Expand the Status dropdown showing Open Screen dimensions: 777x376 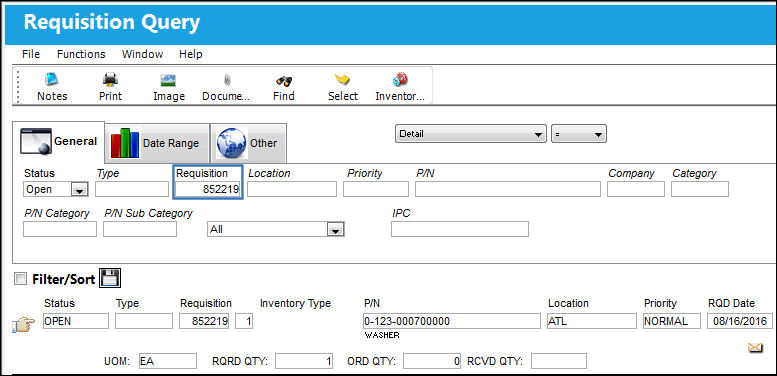coord(79,189)
